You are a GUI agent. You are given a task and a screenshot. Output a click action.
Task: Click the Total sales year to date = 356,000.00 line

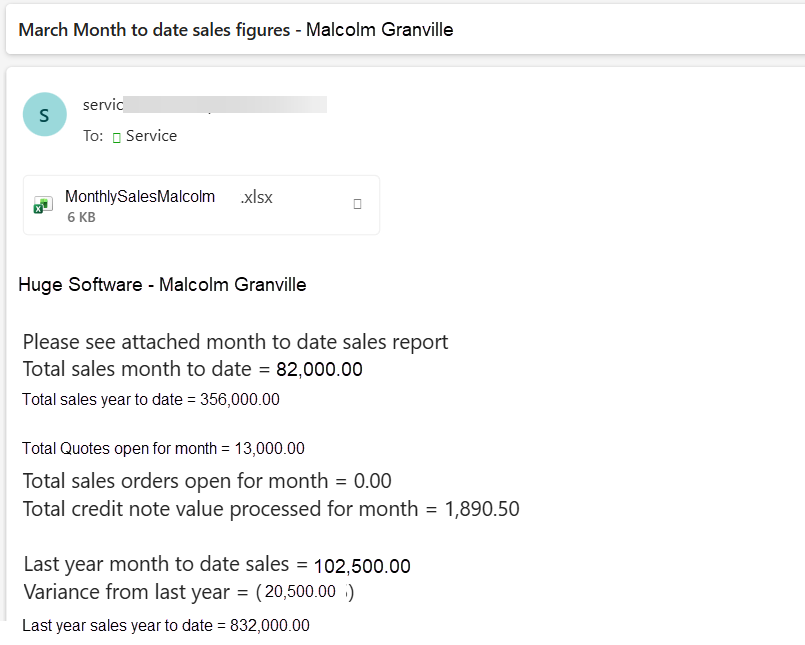tap(151, 400)
